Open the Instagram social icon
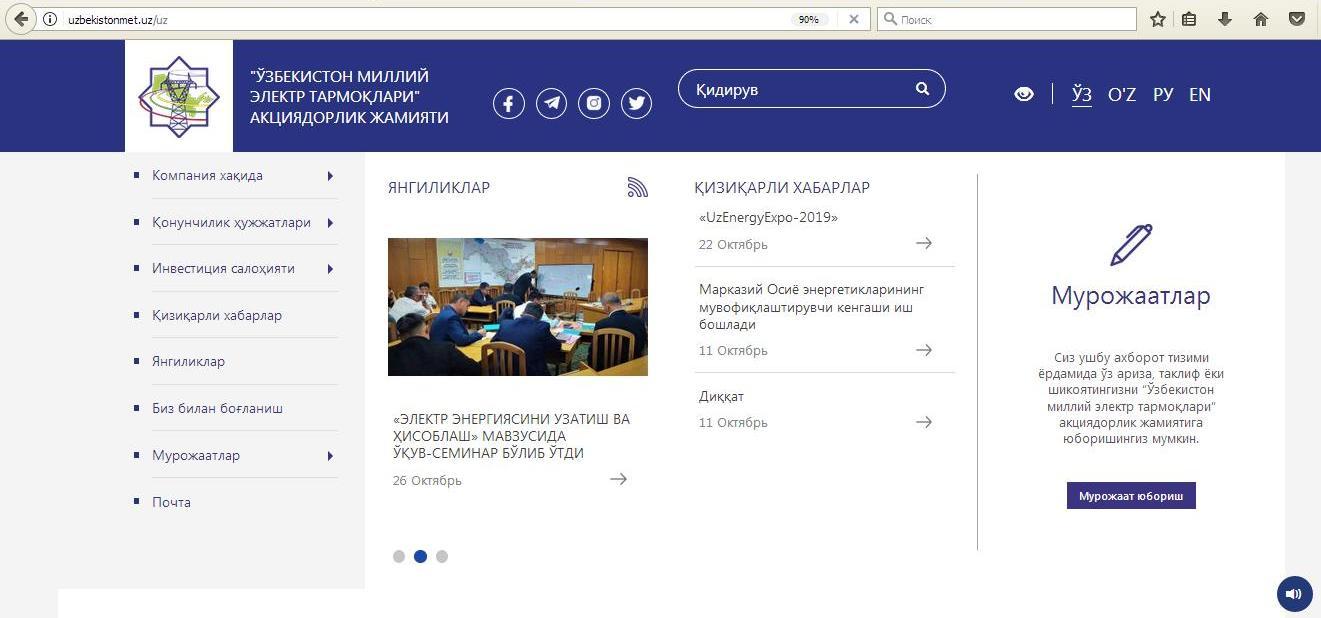 click(x=594, y=103)
